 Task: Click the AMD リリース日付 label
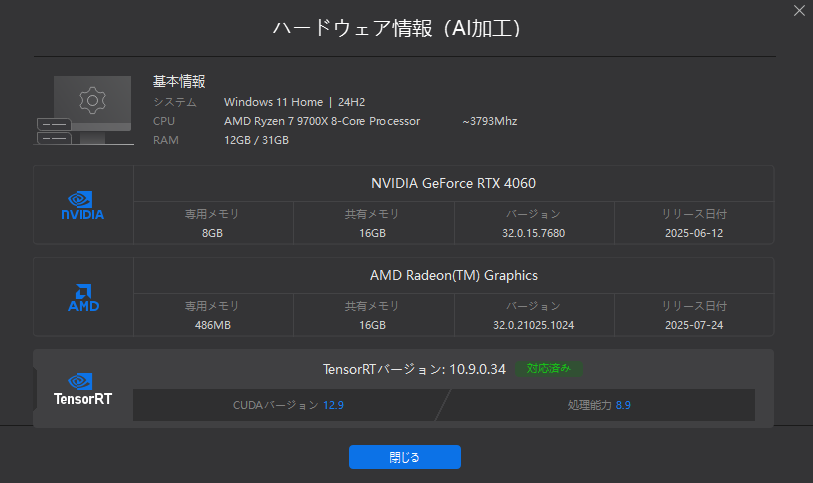pyautogui.click(x=694, y=306)
